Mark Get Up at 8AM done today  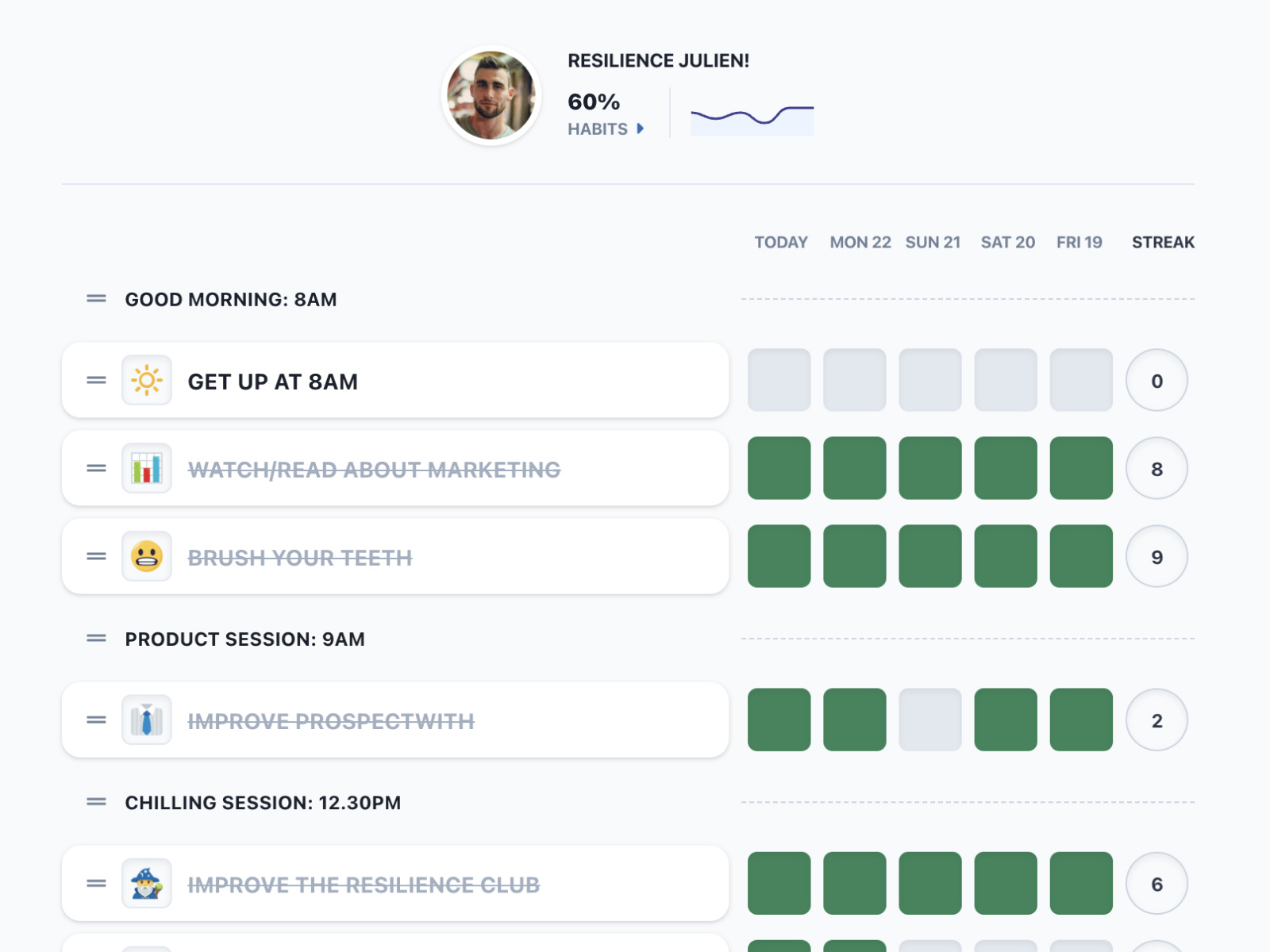(779, 380)
